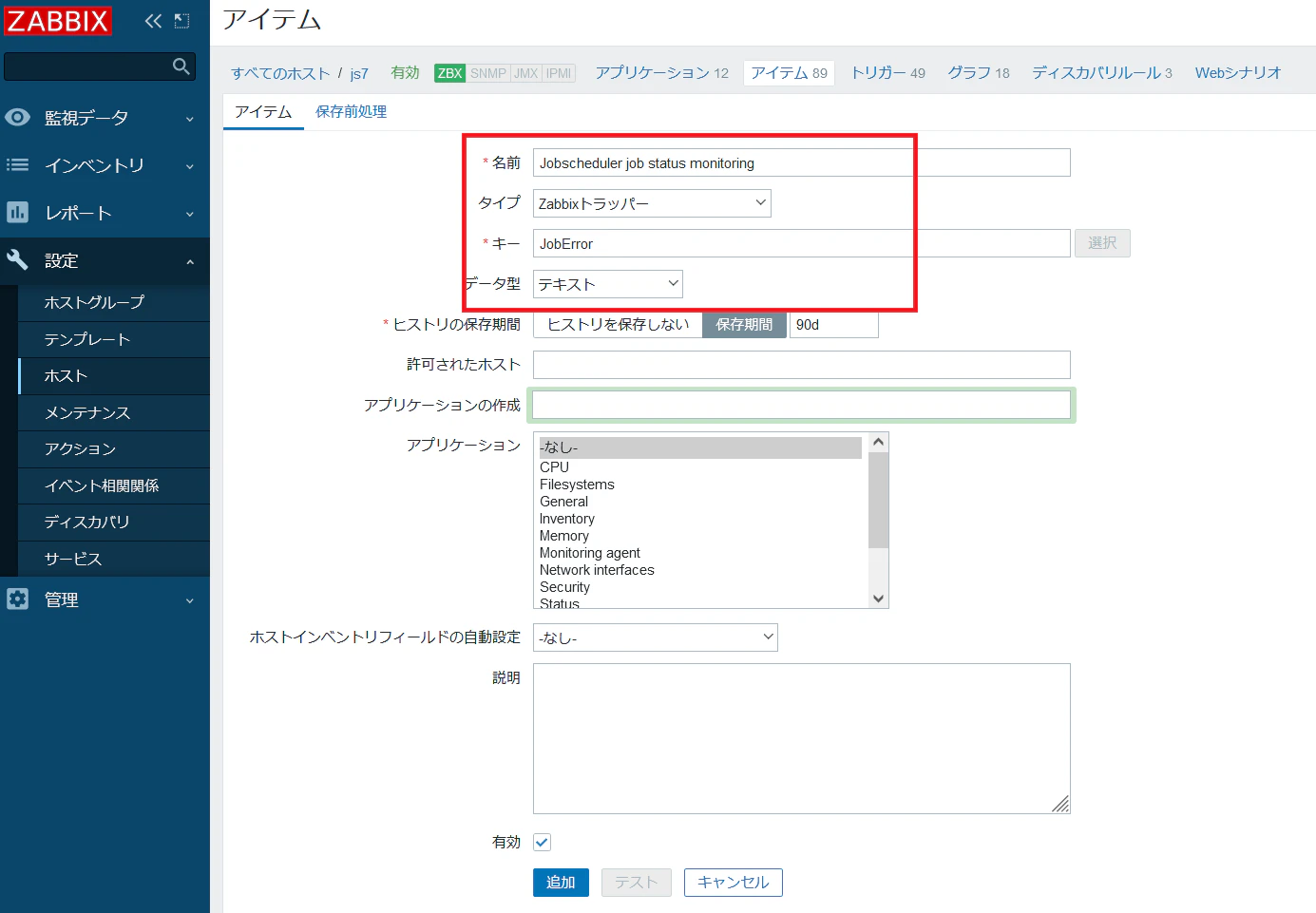Click the テスト button
Image resolution: width=1316 pixels, height=913 pixels.
(637, 883)
